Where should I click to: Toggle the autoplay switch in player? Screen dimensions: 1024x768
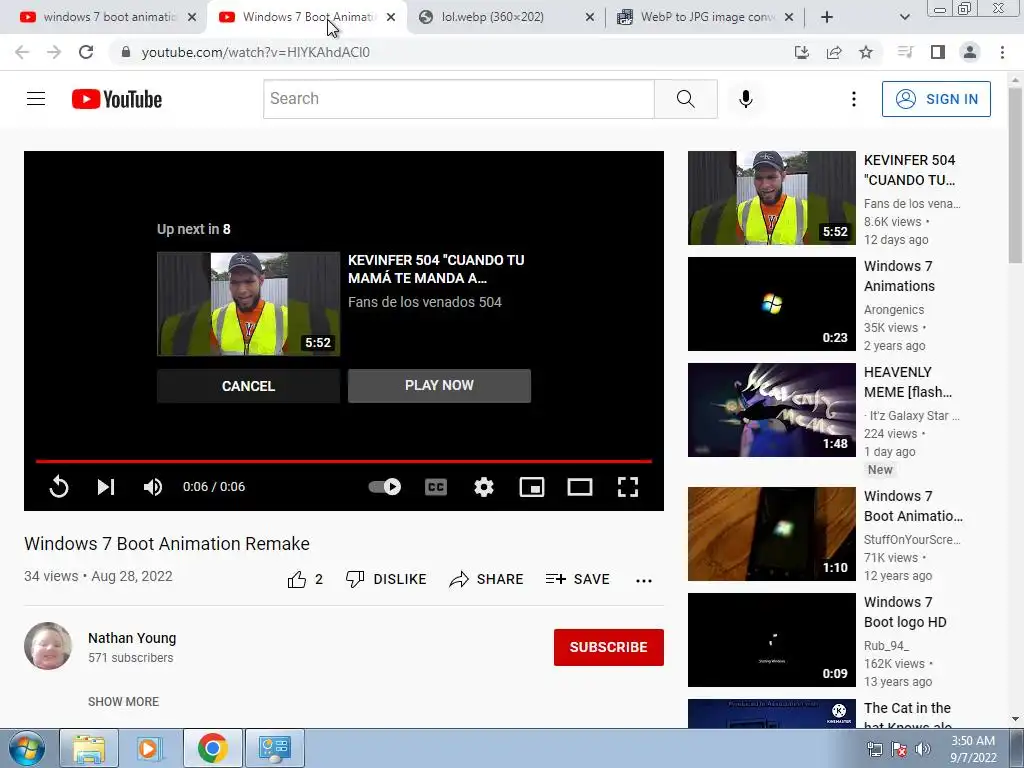pos(385,487)
